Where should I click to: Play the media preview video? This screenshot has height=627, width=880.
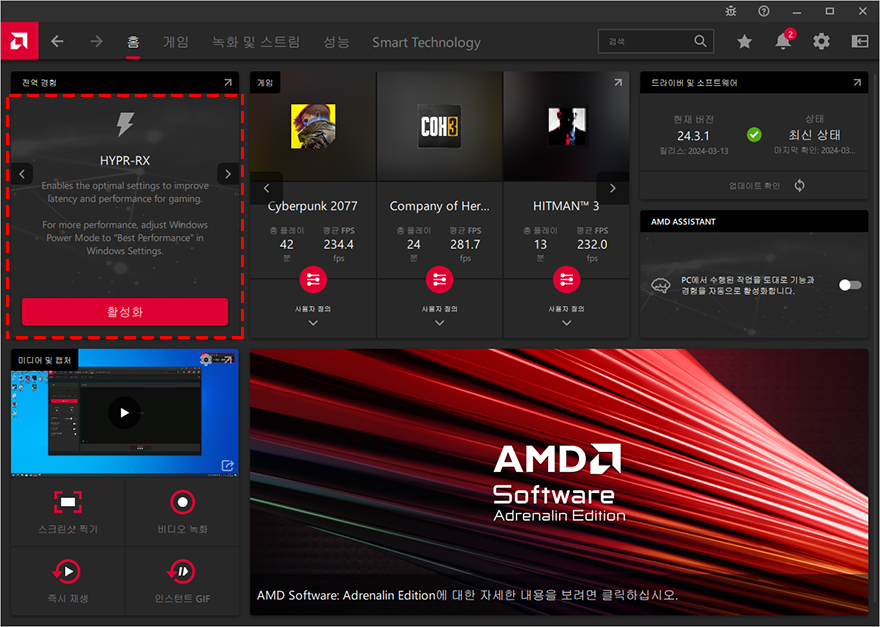click(x=124, y=413)
